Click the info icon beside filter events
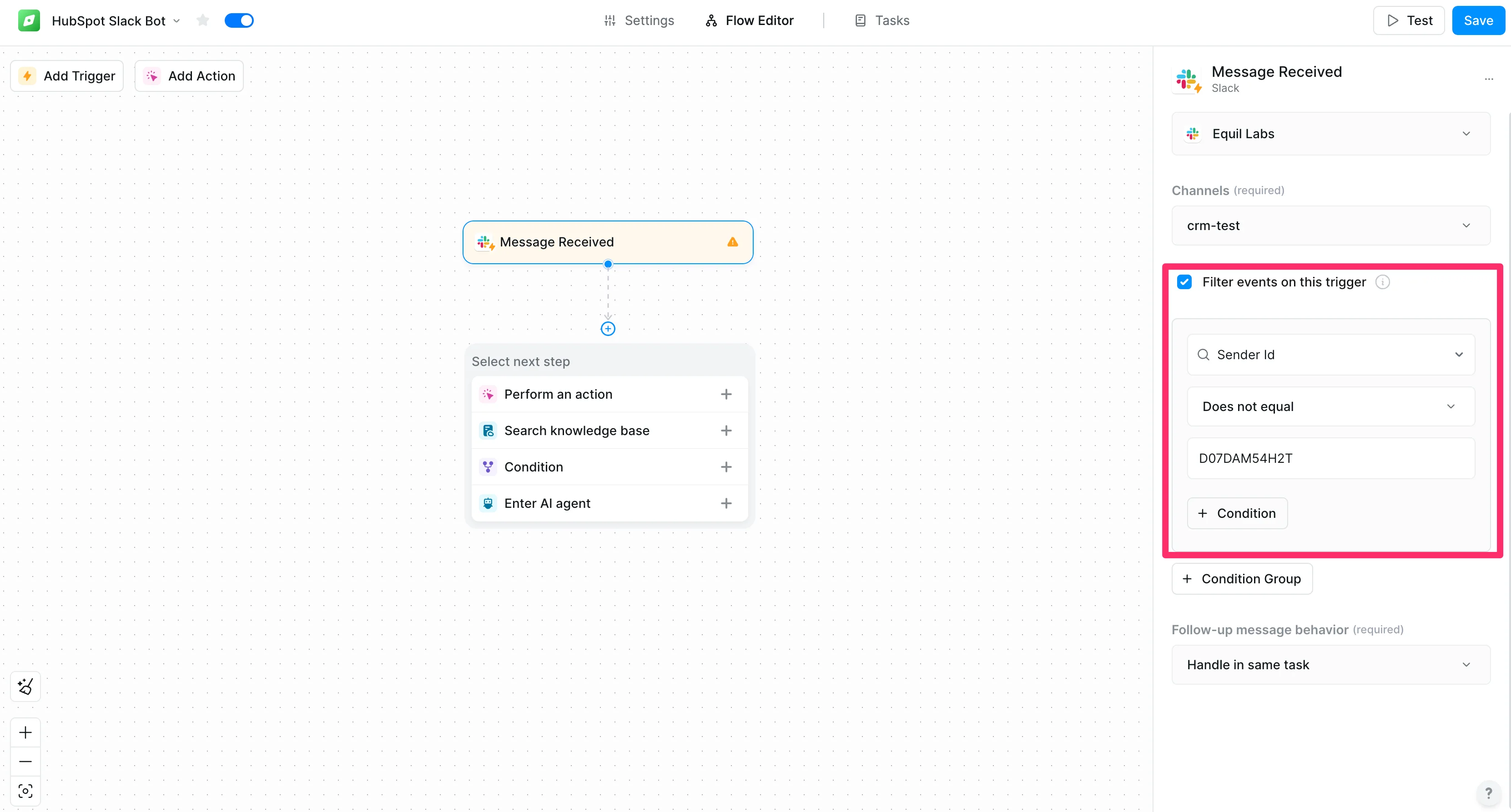 coord(1383,282)
